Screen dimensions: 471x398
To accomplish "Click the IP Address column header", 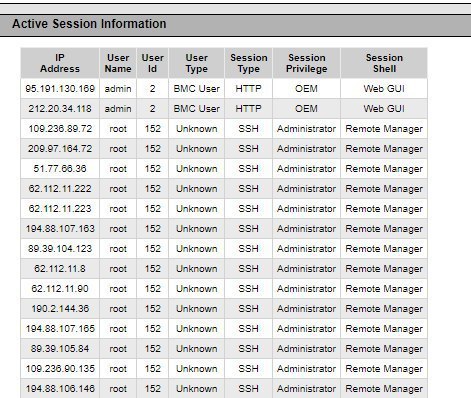I will [x=60, y=63].
